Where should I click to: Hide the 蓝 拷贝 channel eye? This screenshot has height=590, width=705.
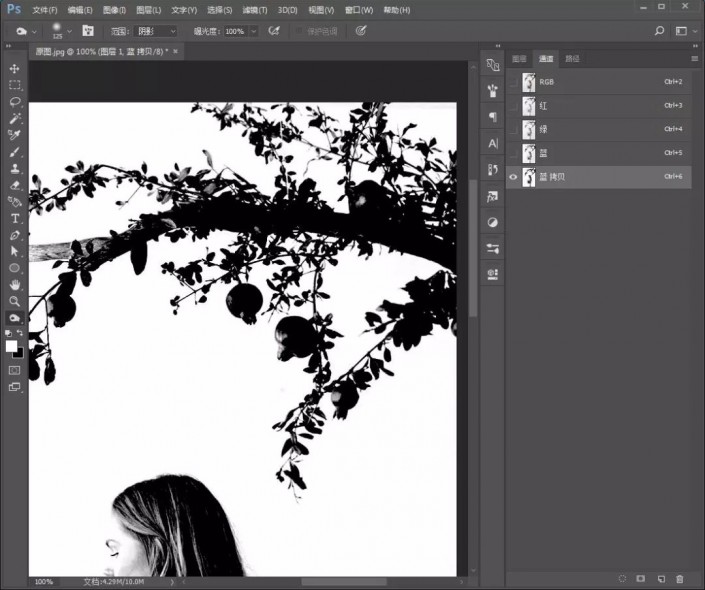(514, 177)
